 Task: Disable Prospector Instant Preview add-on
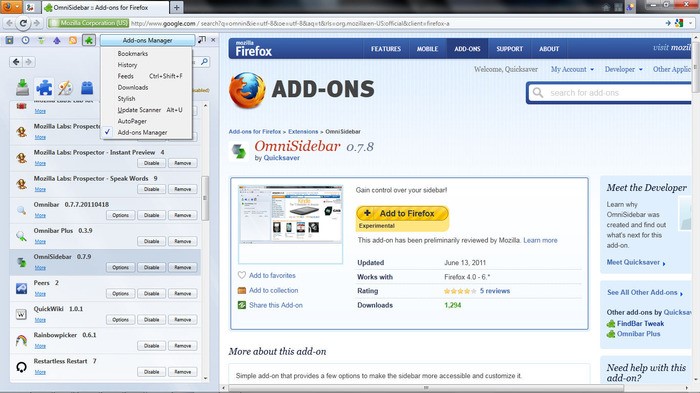(x=152, y=163)
